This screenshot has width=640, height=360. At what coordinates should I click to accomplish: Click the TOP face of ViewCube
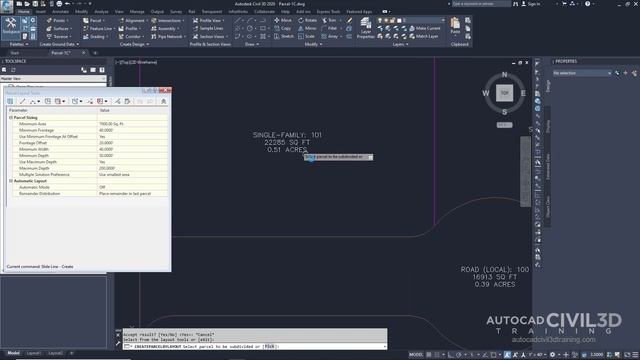click(x=504, y=93)
